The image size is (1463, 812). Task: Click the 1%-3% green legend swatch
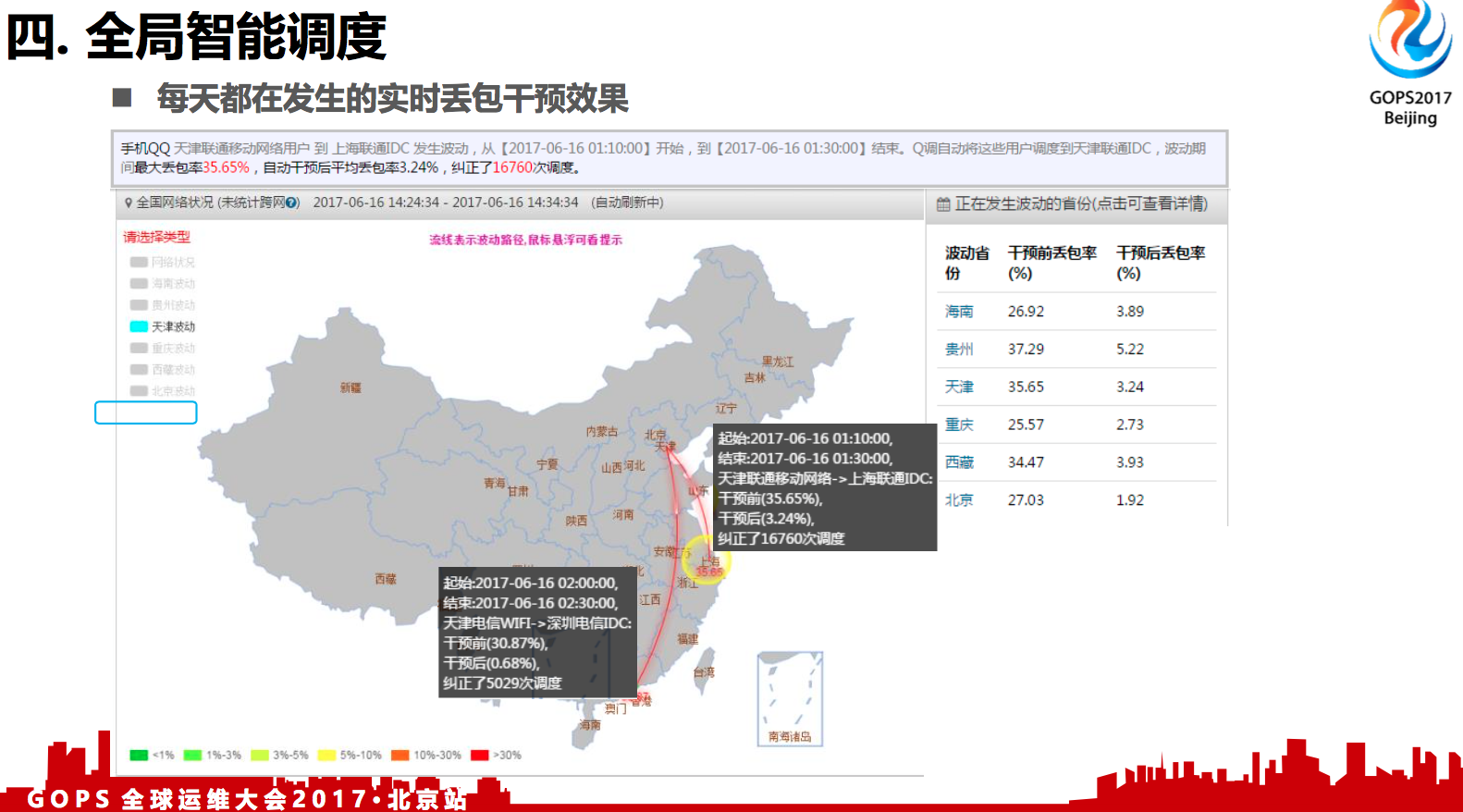coord(192,756)
